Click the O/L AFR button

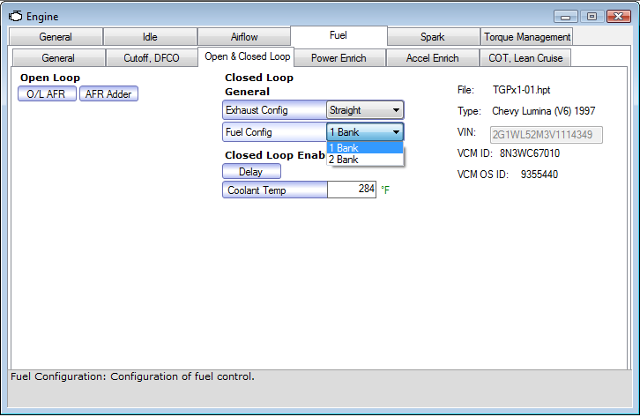(x=47, y=94)
